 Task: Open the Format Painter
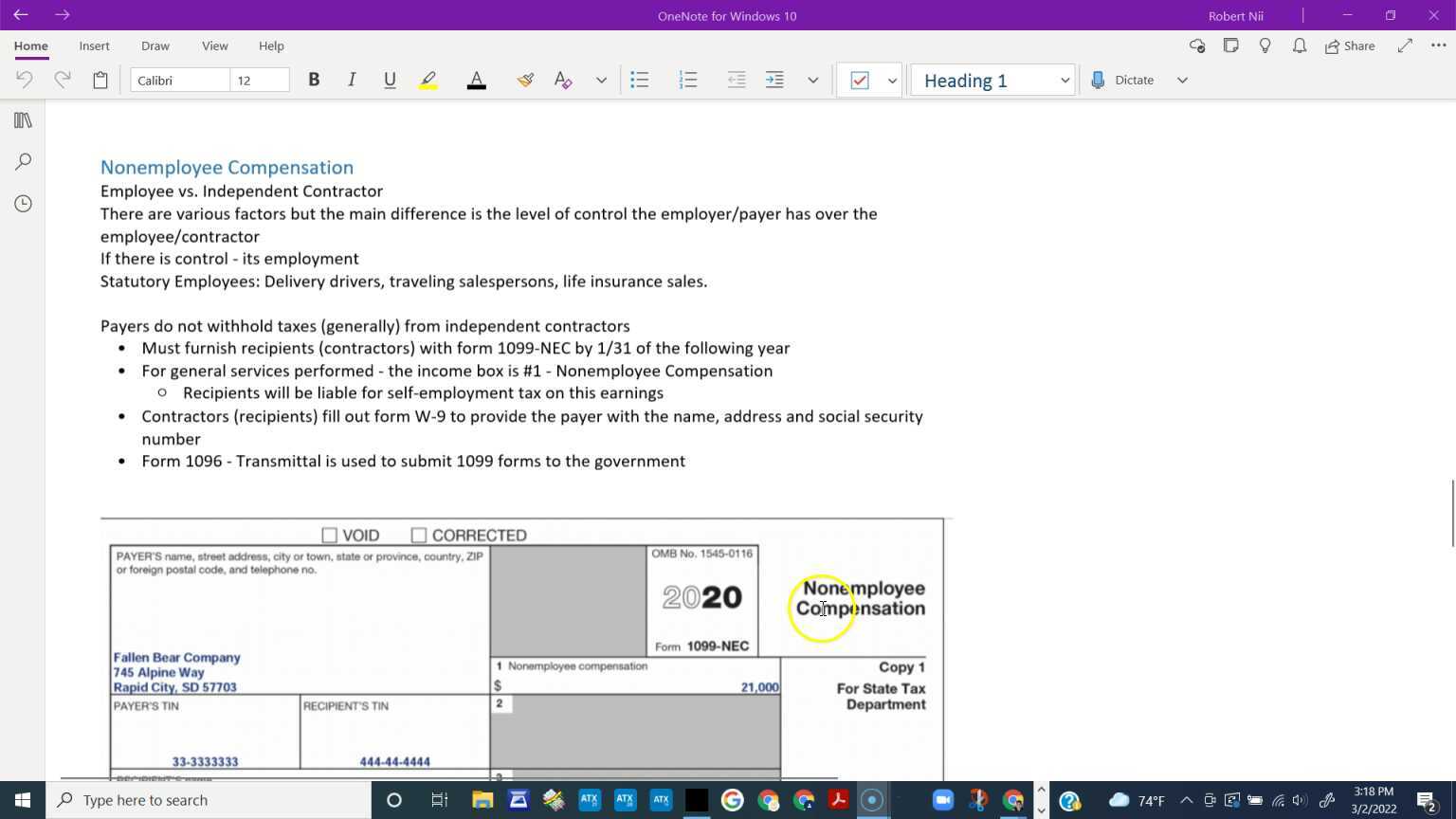pos(525,80)
